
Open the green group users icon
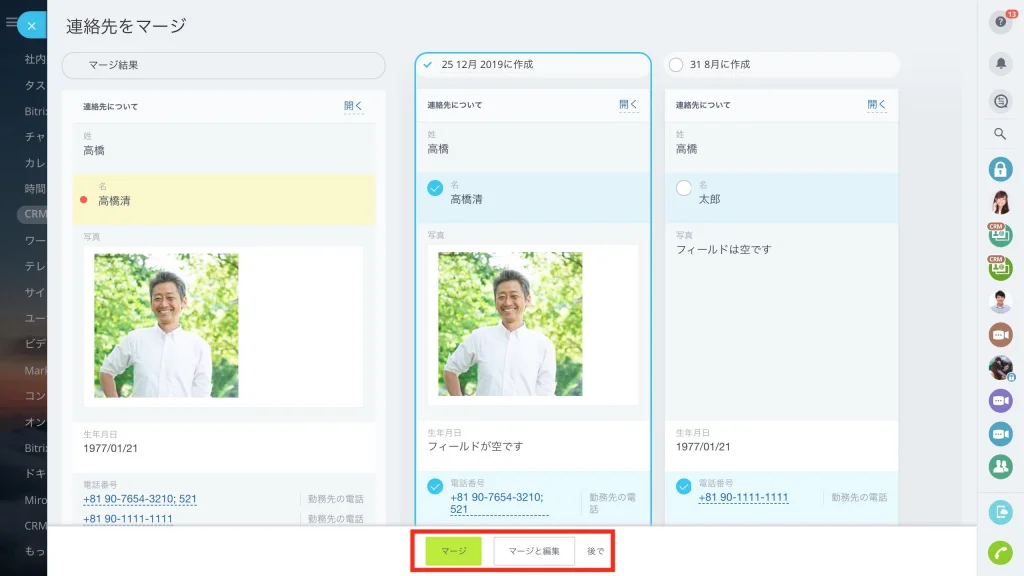click(1000, 466)
